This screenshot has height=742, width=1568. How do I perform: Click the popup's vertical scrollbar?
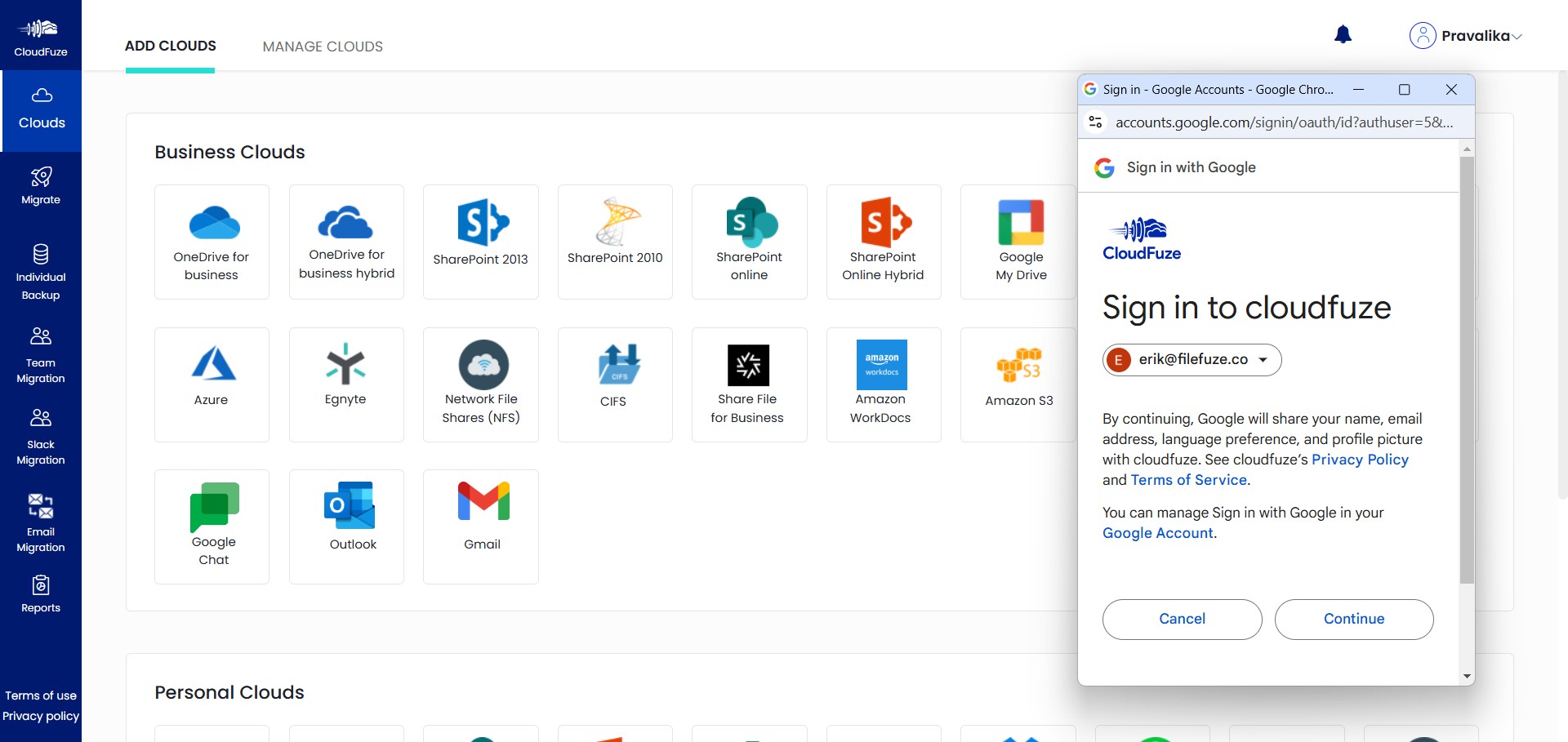tap(1467, 370)
